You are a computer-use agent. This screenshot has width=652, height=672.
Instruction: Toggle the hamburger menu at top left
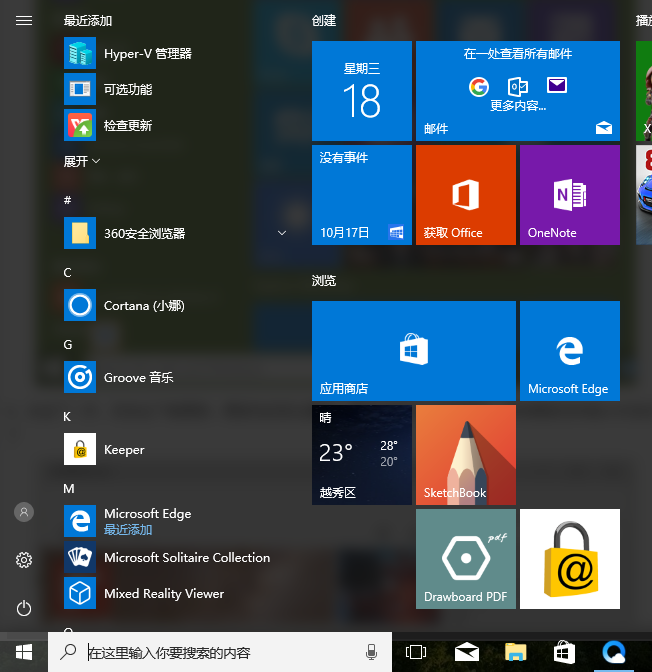coord(24,20)
